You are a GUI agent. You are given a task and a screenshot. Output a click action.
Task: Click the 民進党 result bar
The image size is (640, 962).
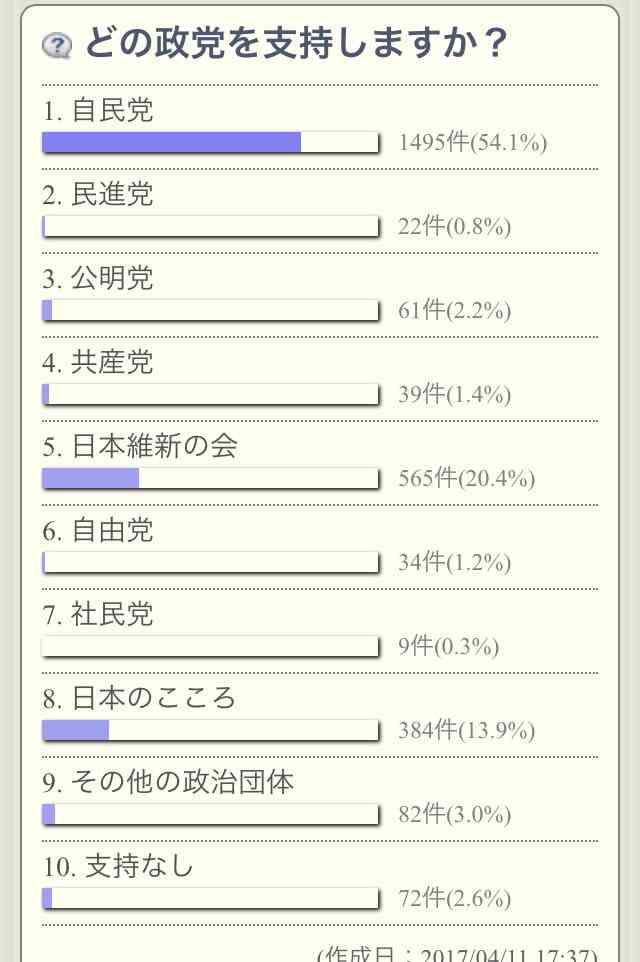(x=211, y=226)
